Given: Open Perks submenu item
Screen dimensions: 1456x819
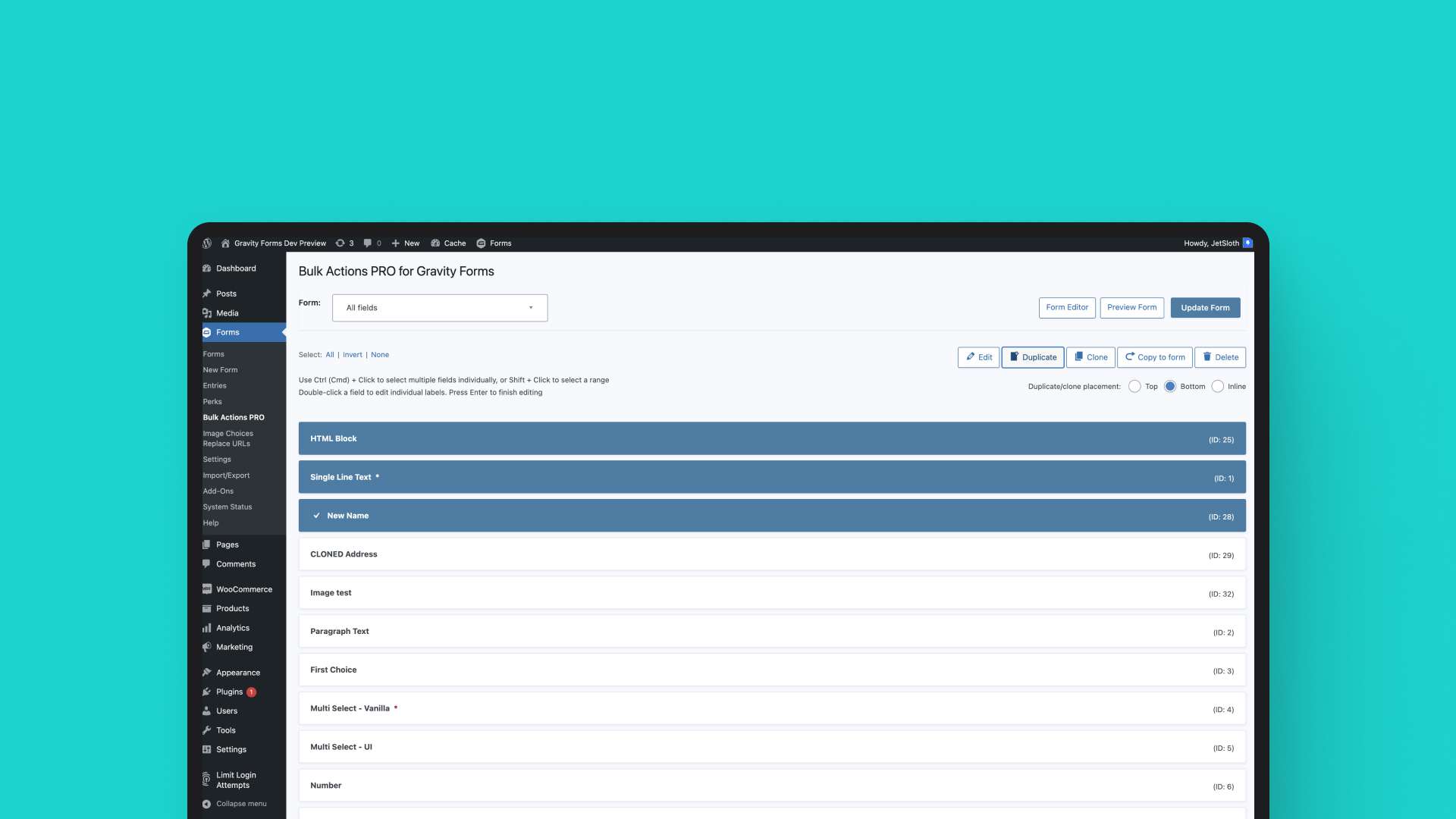Looking at the screenshot, I should click(212, 402).
